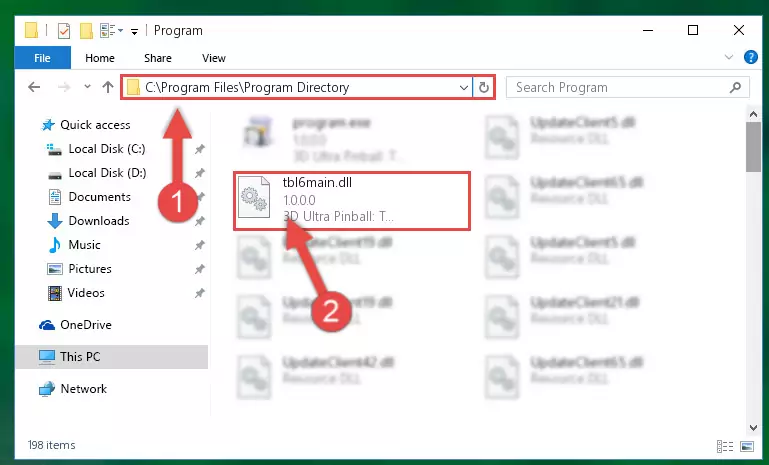Switch to the Home ribbon tab
Screen dimensions: 769x465
pyautogui.click(x=100, y=58)
